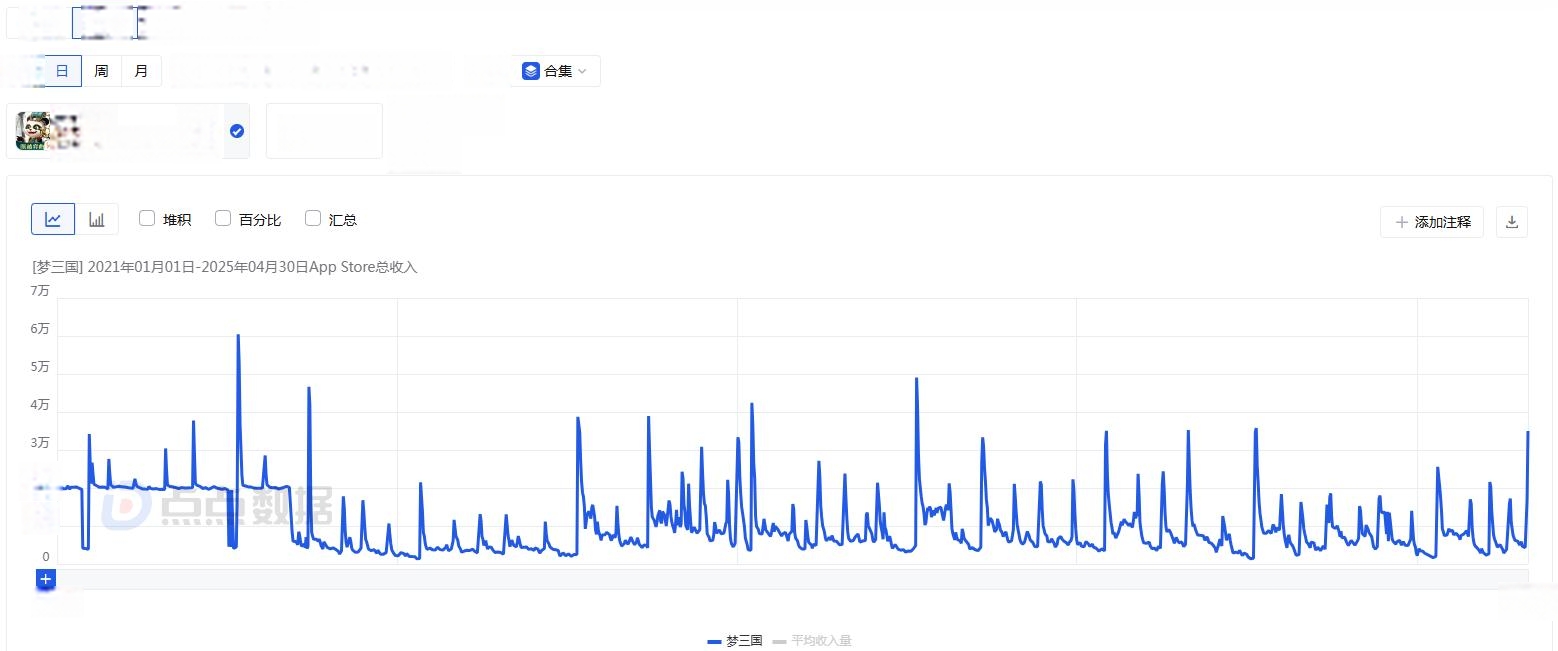Switch to the 日 daily view tab
This screenshot has height=651, width=1558.
point(62,71)
